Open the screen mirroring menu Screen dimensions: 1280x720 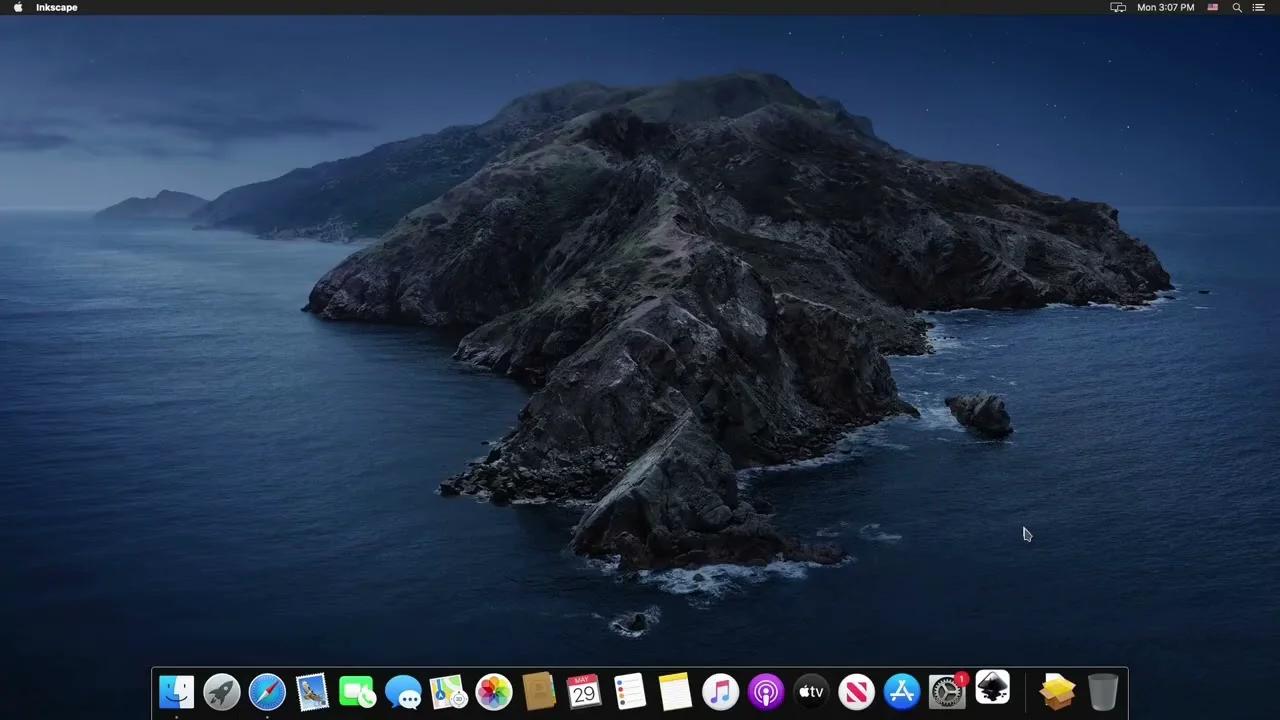pos(1117,7)
